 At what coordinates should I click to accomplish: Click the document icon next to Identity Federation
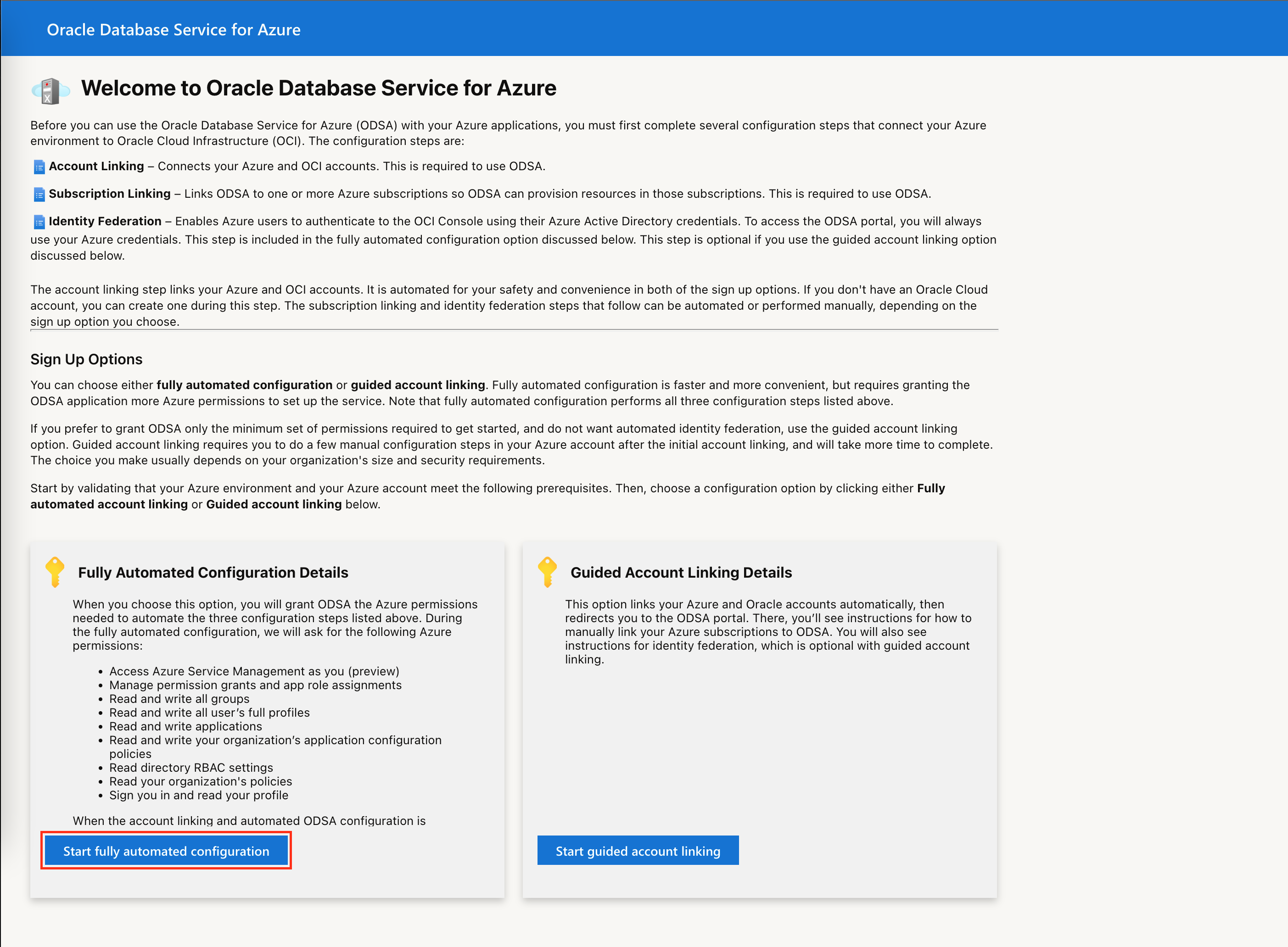(x=39, y=222)
